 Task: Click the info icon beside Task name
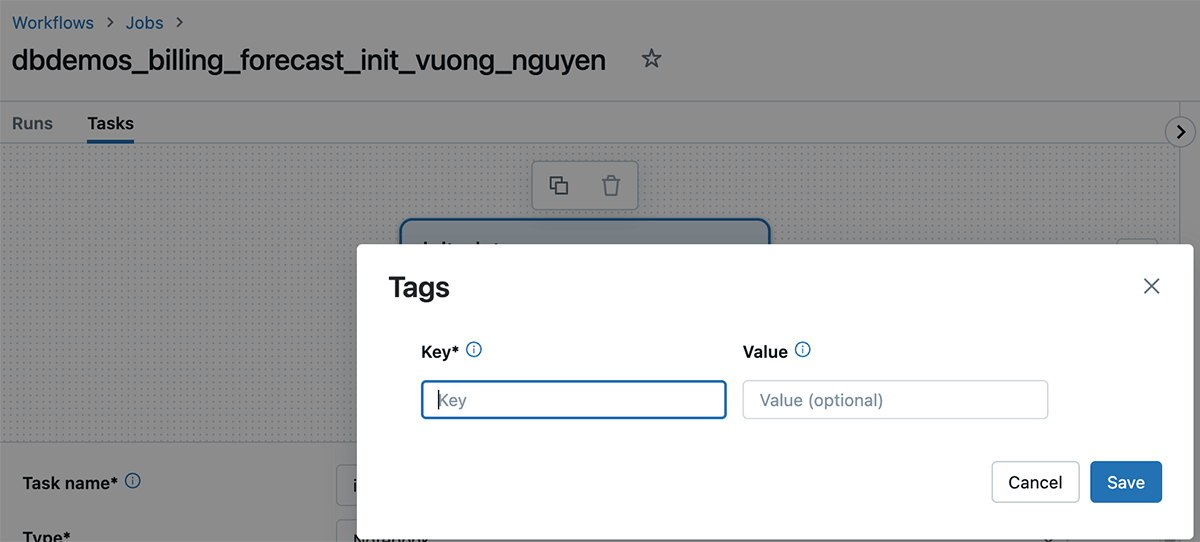133,481
